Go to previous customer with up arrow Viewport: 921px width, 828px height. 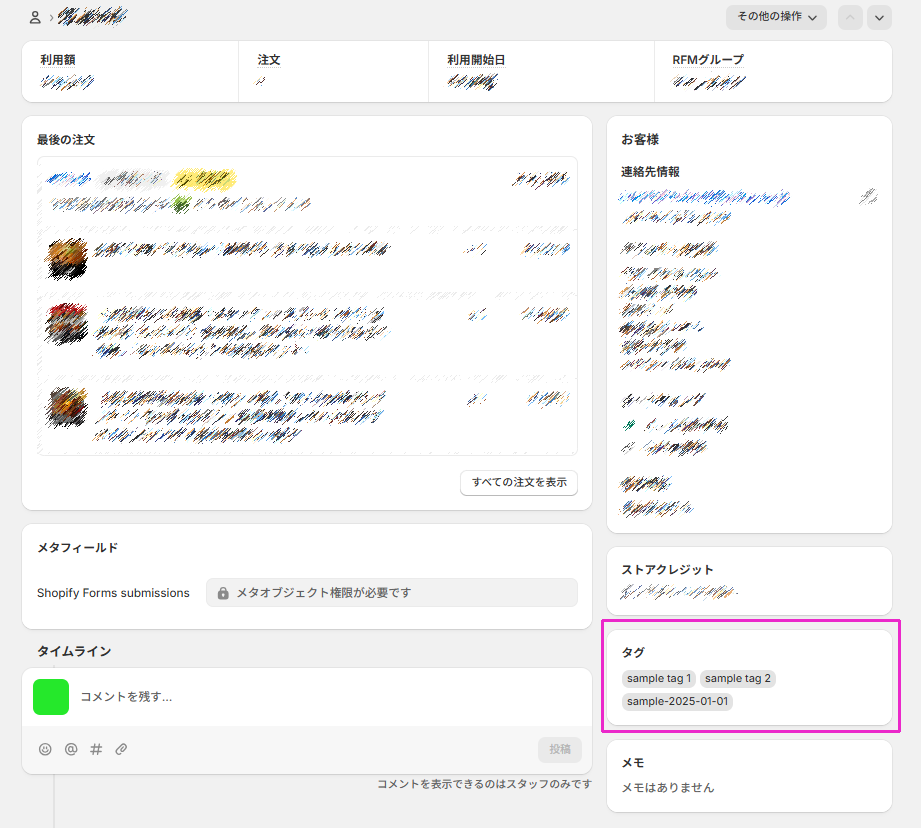pos(850,17)
